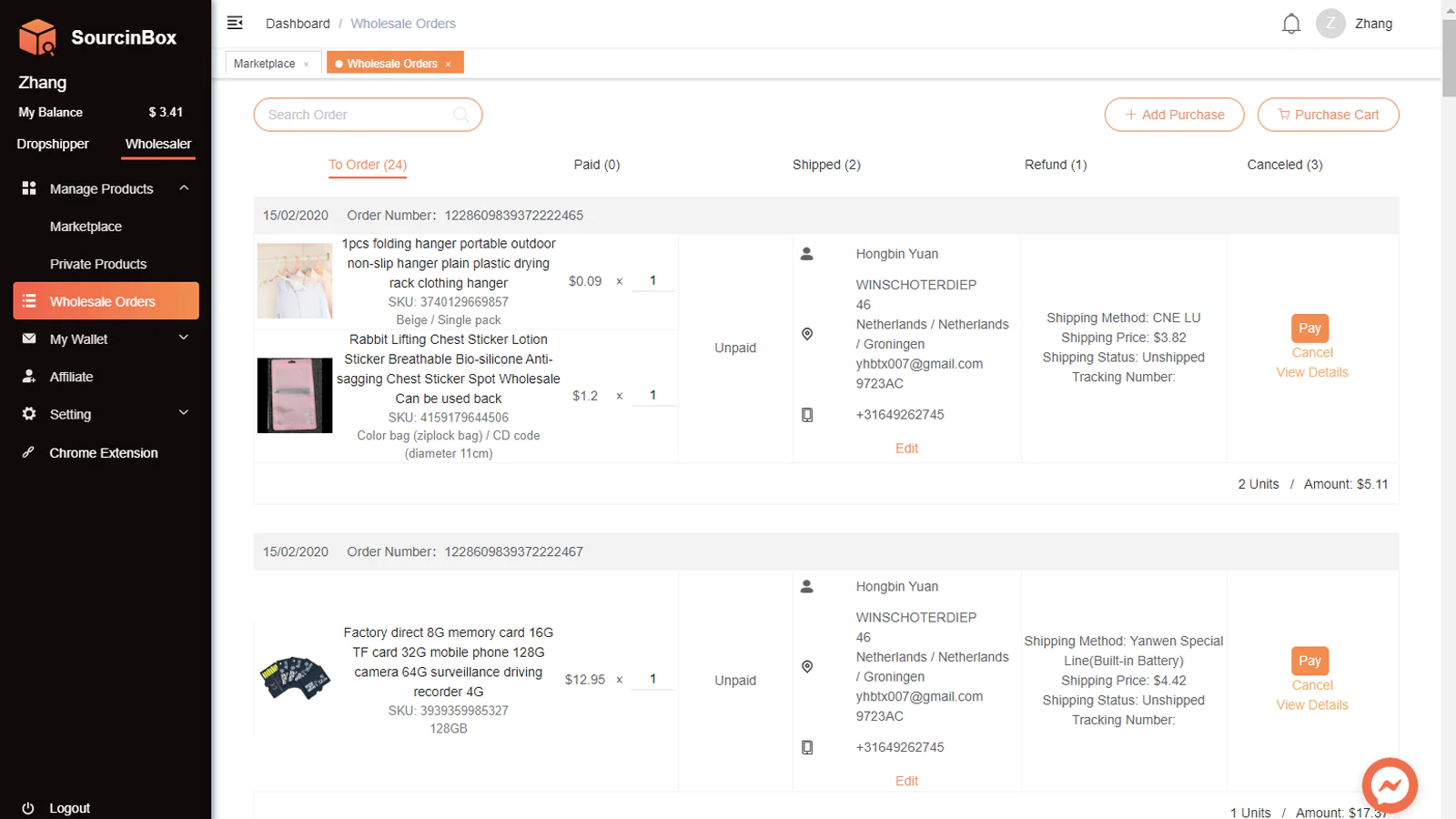Pay for the first order
Viewport: 1456px width, 819px height.
pos(1309,329)
